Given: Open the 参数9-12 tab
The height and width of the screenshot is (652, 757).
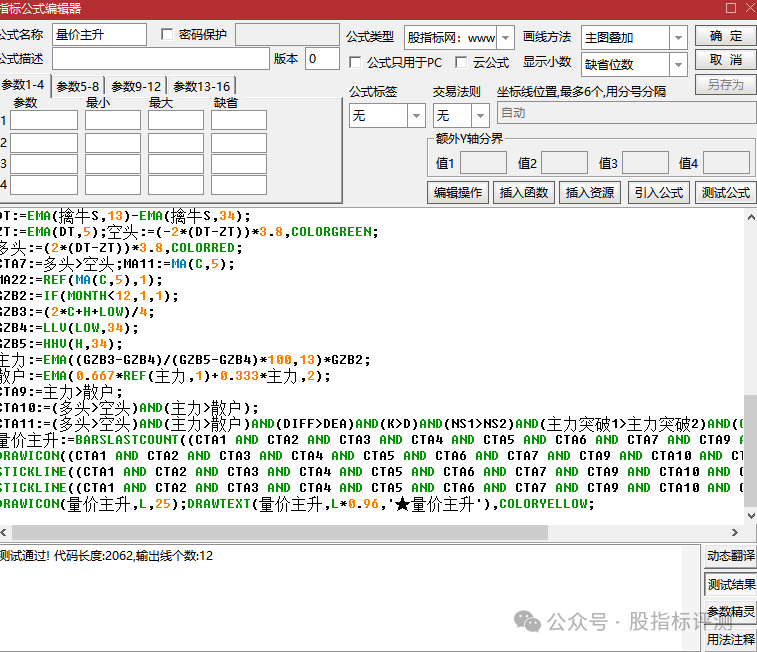Looking at the screenshot, I should coord(136,86).
